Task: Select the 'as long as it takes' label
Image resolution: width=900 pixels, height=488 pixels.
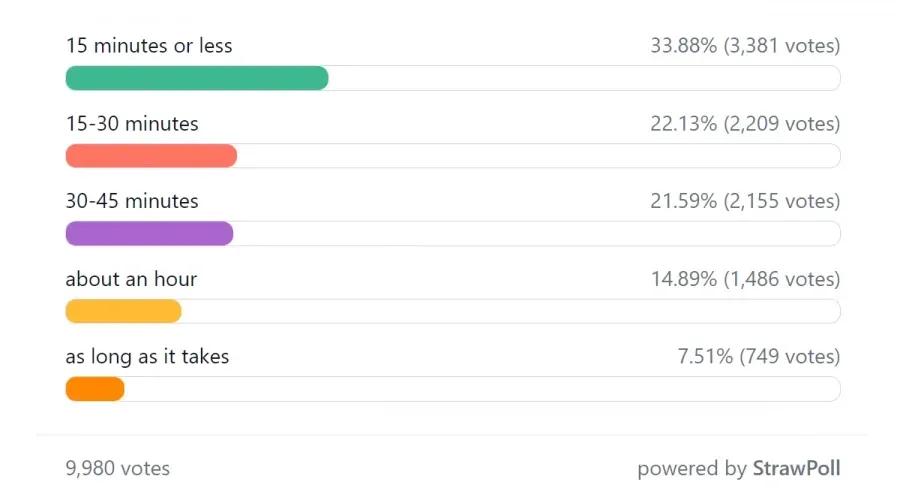Action: point(147,357)
